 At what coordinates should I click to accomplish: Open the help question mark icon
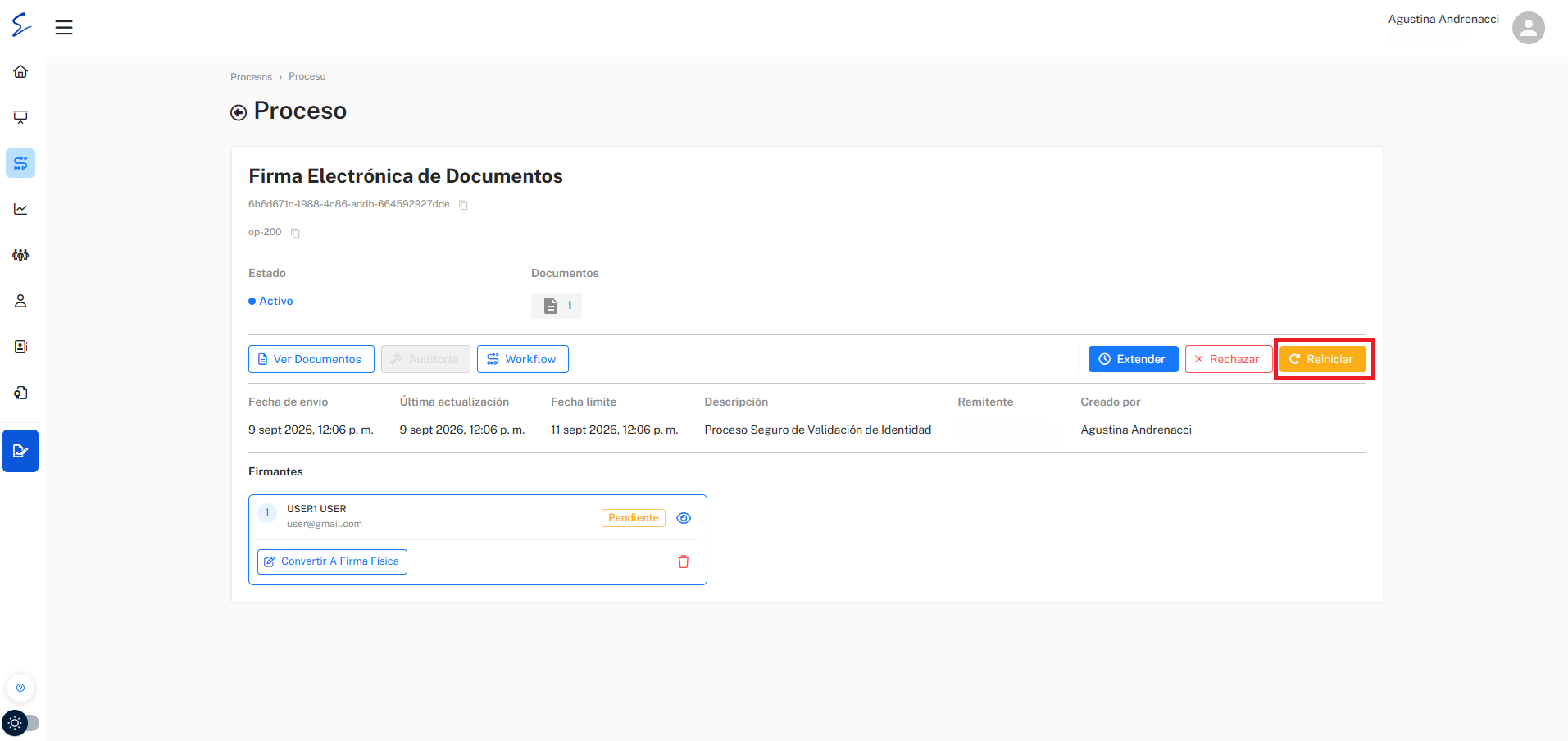point(20,688)
